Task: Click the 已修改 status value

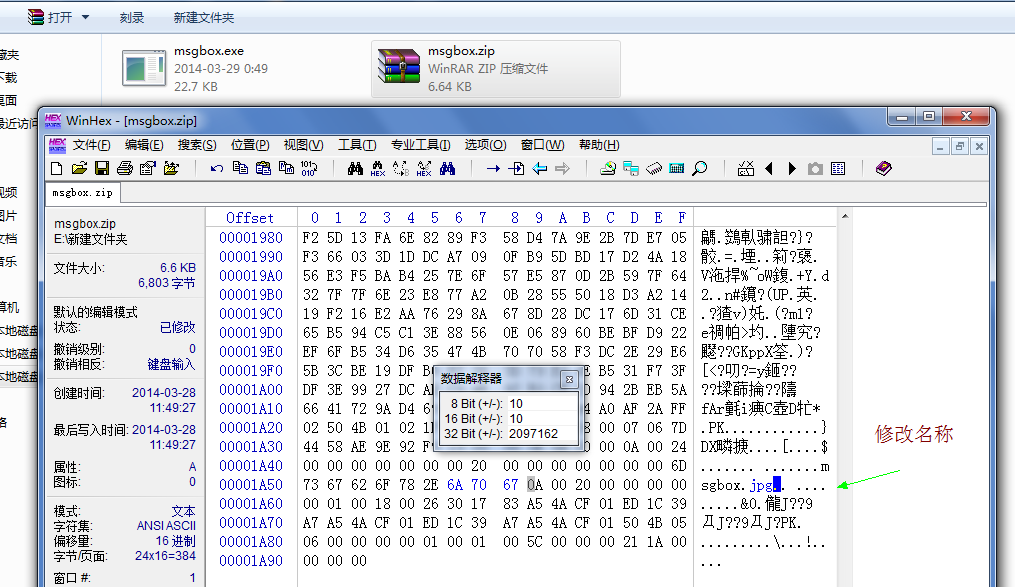Action: [x=177, y=327]
